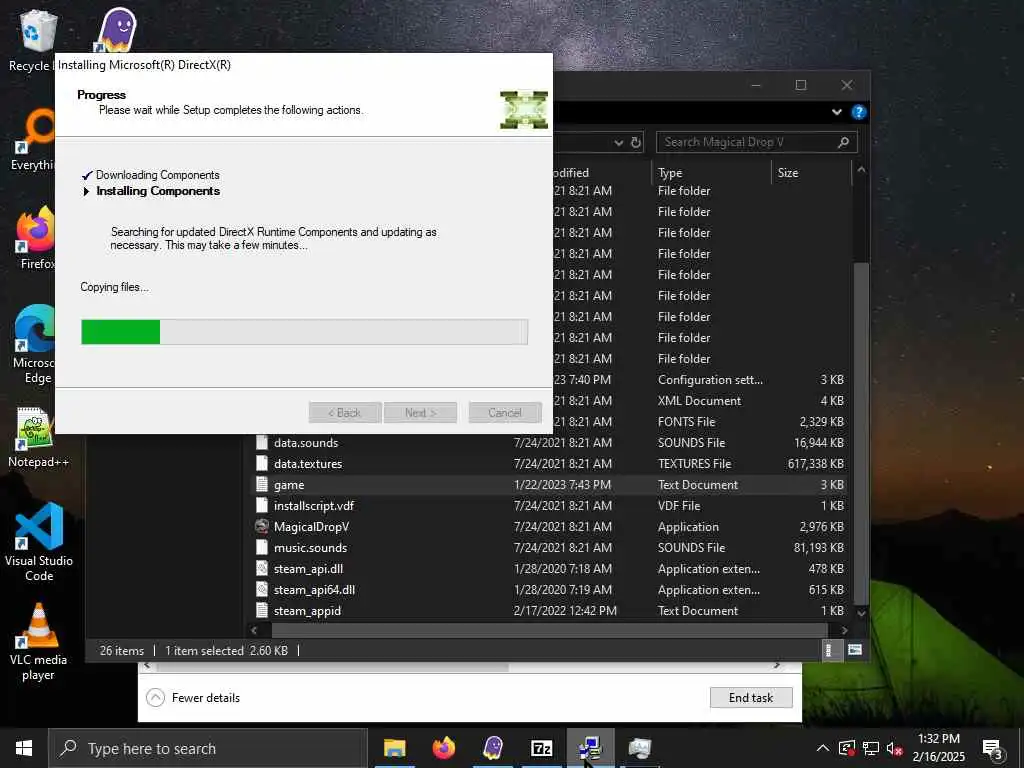Click the Search Magical Drop V field
The width and height of the screenshot is (1024, 768).
pyautogui.click(x=756, y=142)
